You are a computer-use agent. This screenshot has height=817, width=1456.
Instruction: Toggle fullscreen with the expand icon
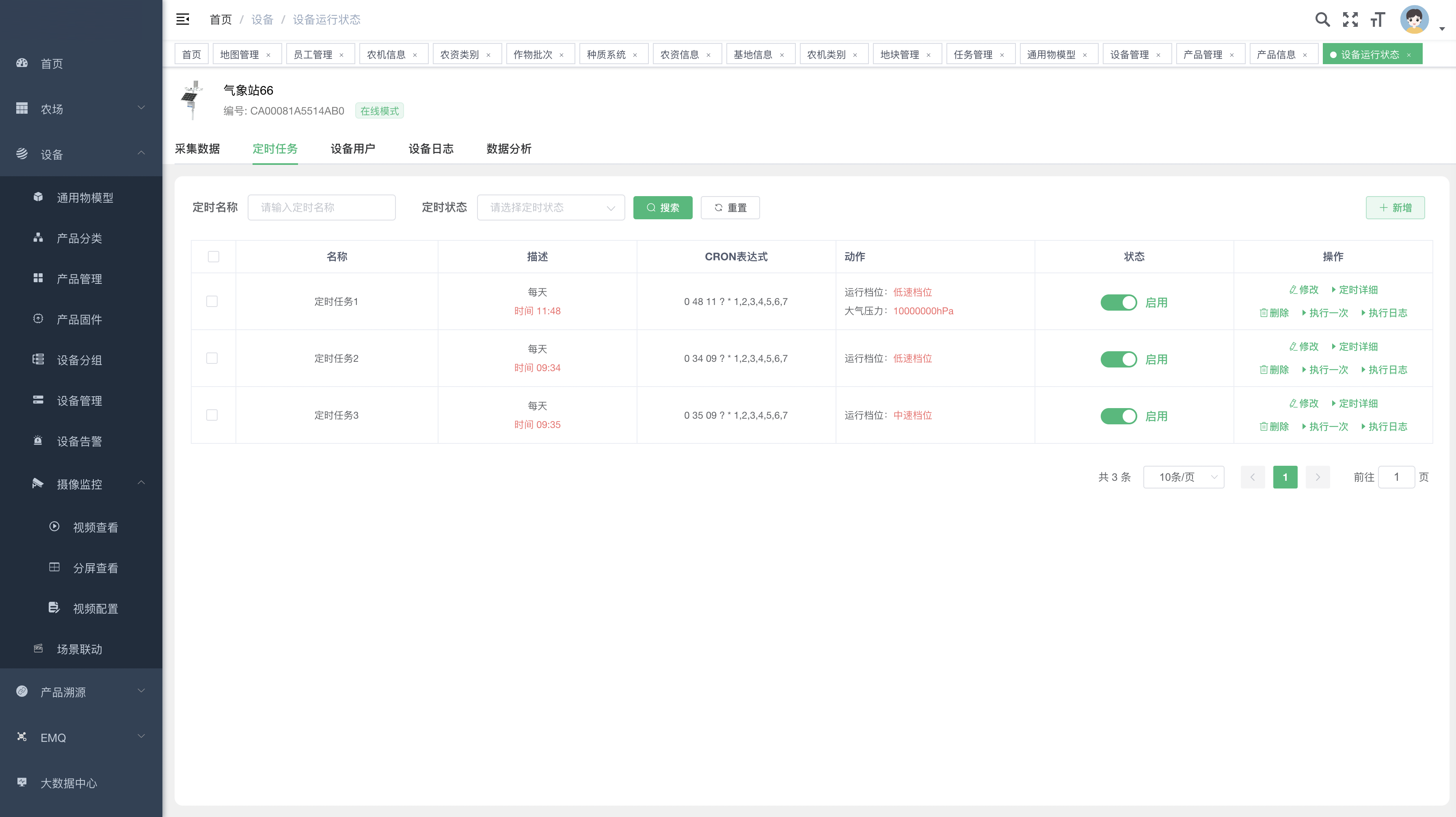tap(1350, 20)
